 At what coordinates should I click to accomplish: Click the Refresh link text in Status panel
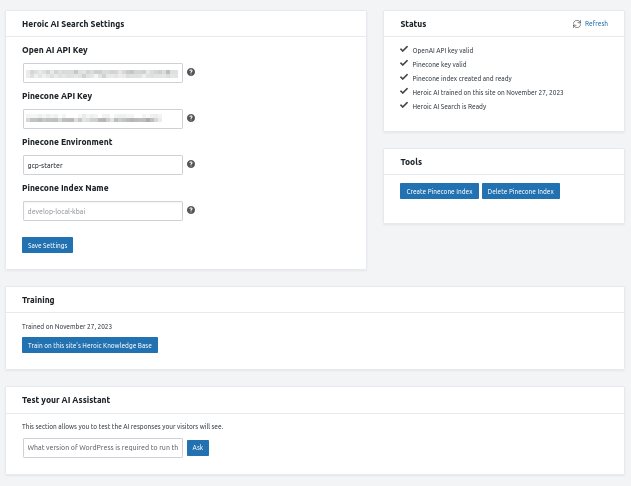(x=596, y=23)
